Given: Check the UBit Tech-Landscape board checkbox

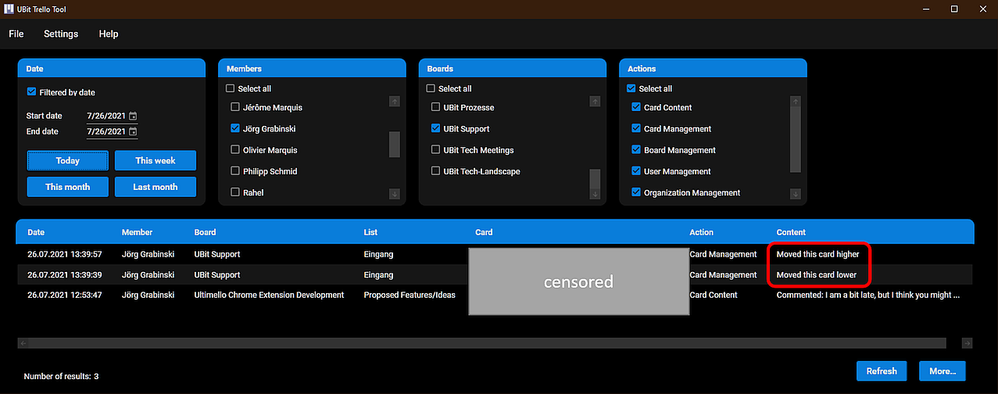Looking at the screenshot, I should pos(435,171).
